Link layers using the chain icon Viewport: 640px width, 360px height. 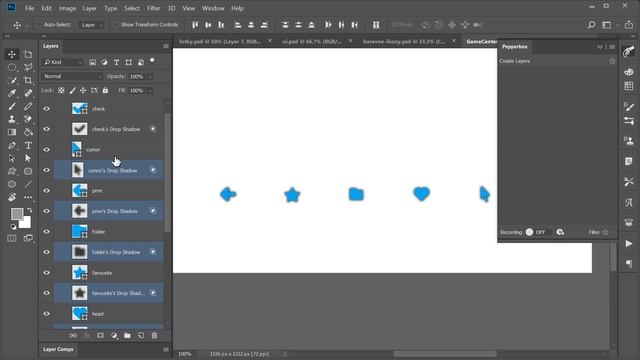coord(73,336)
